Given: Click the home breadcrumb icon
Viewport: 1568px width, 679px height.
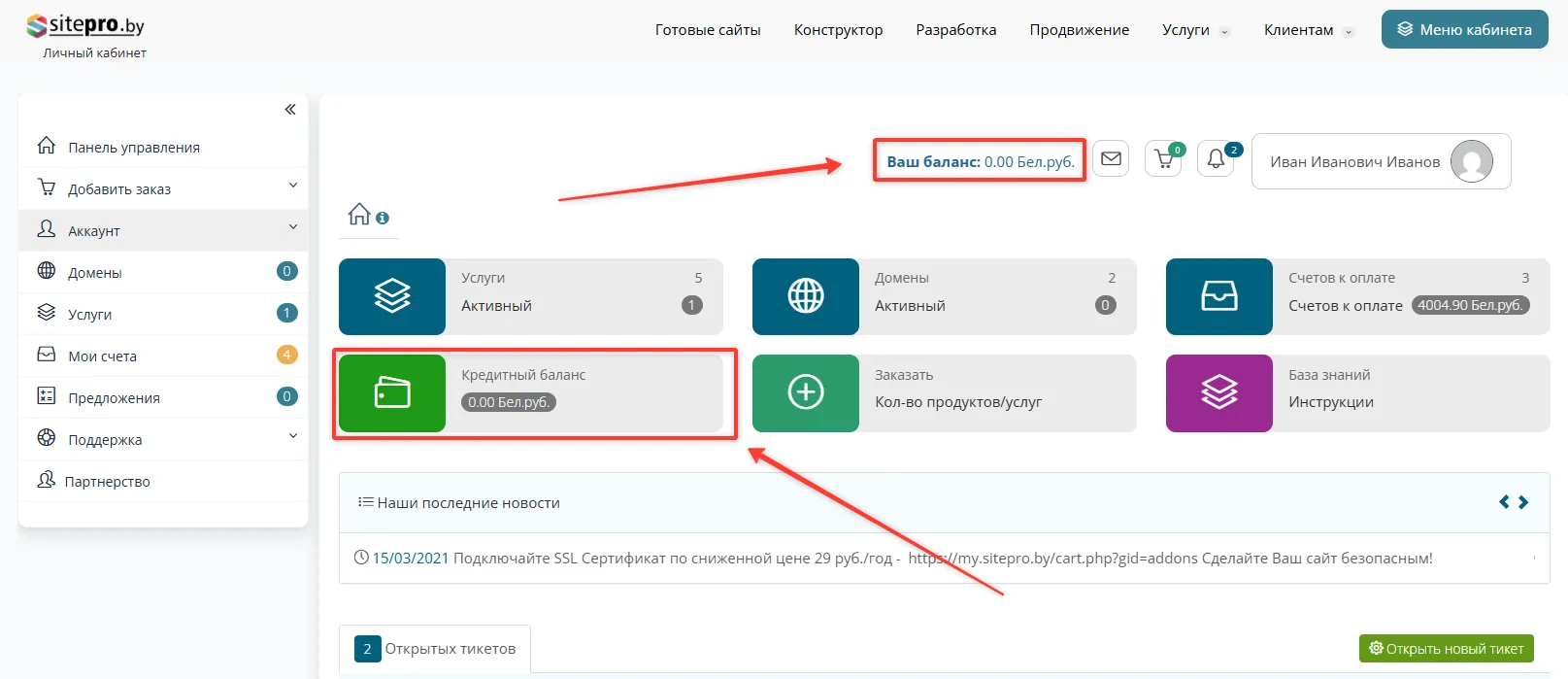Looking at the screenshot, I should point(359,215).
